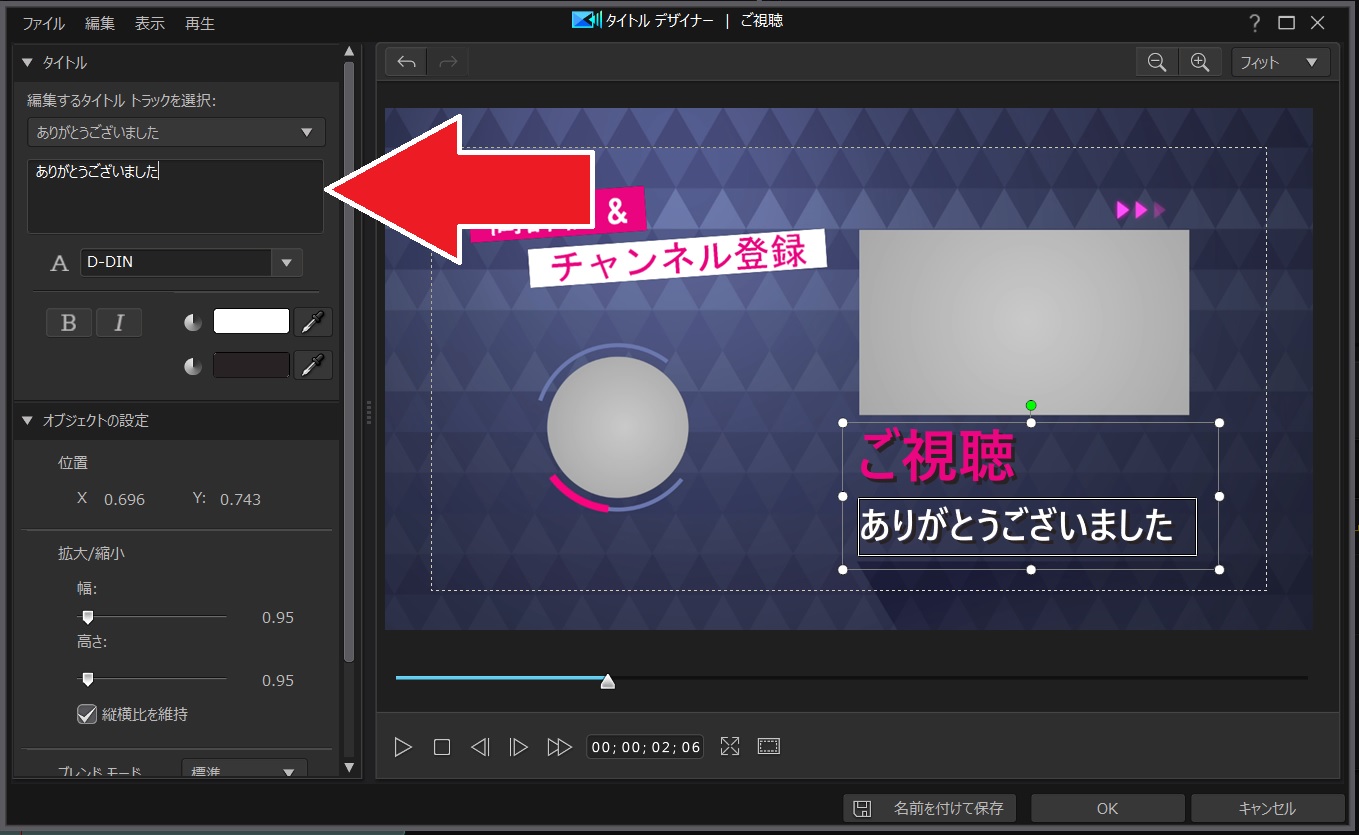Click the Y position value 0.743
The width and height of the screenshot is (1359, 835).
point(241,499)
